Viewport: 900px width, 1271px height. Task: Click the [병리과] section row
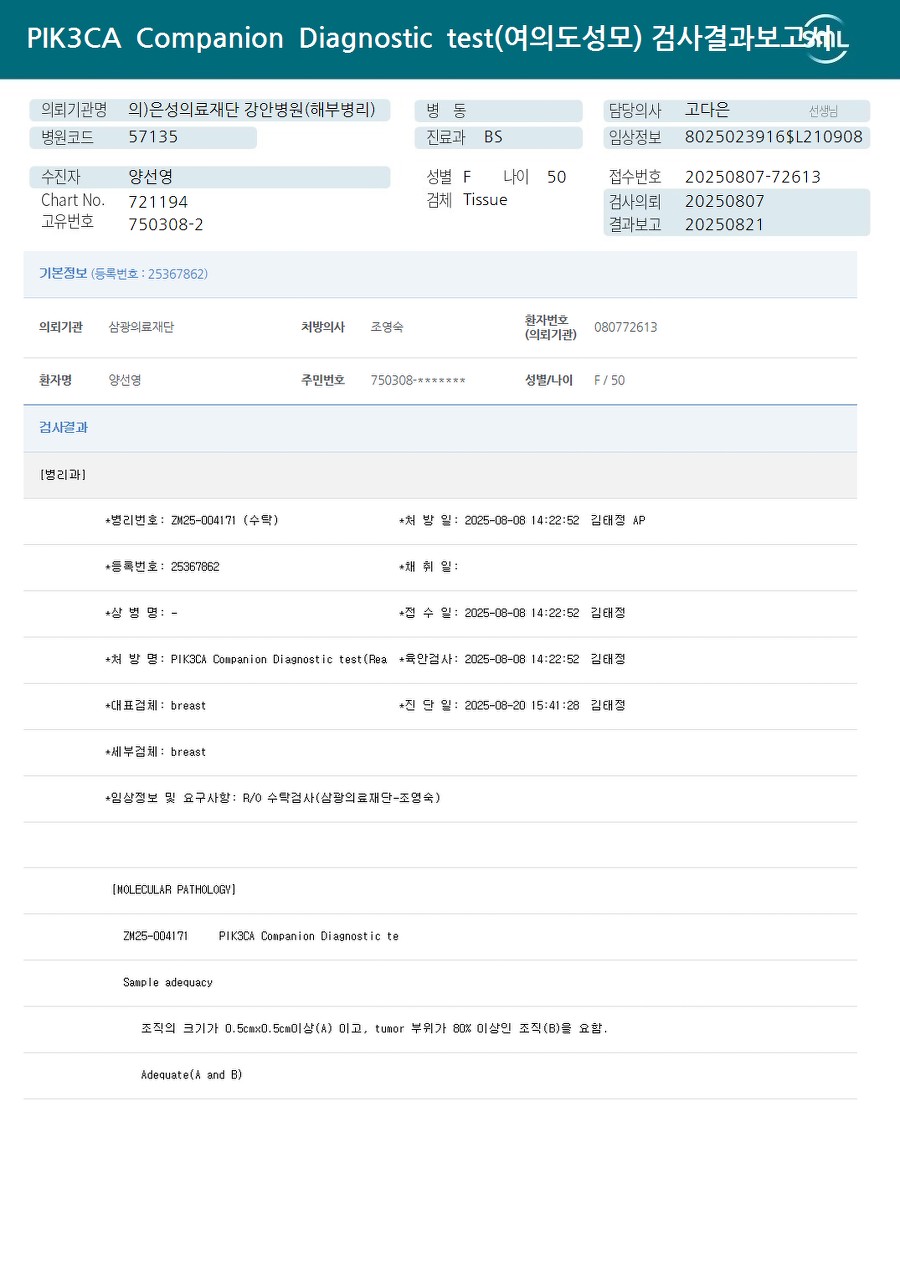tap(440, 475)
